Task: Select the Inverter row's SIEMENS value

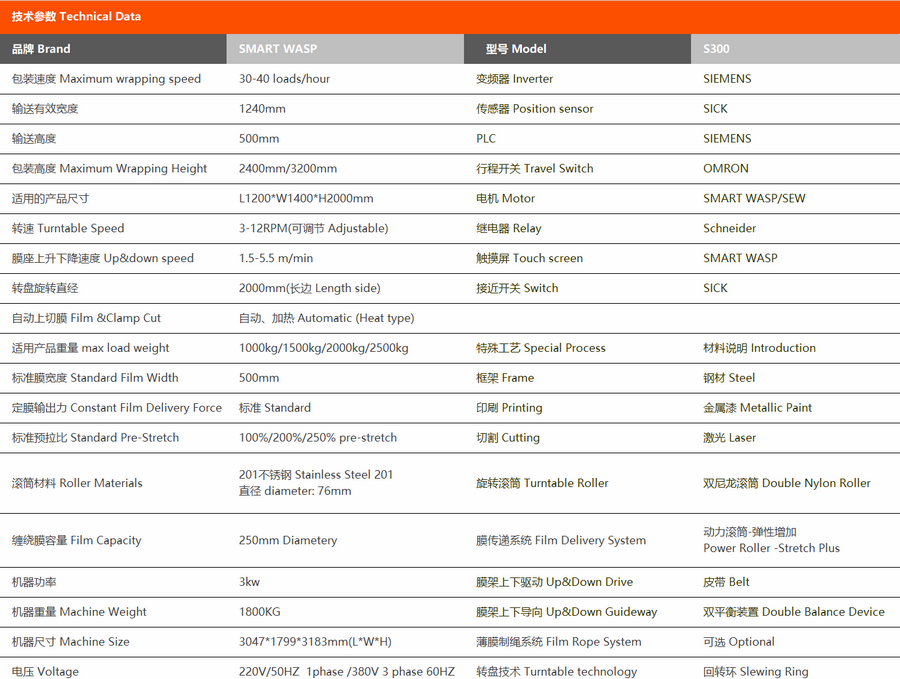Action: (727, 79)
